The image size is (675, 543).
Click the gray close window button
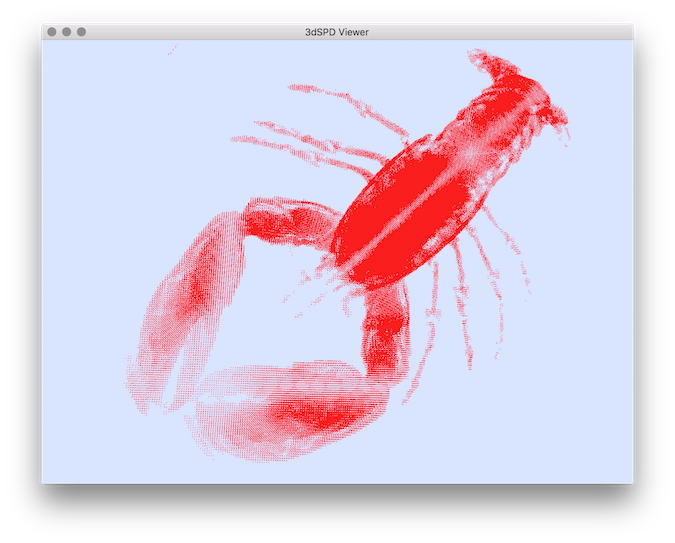(x=52, y=32)
